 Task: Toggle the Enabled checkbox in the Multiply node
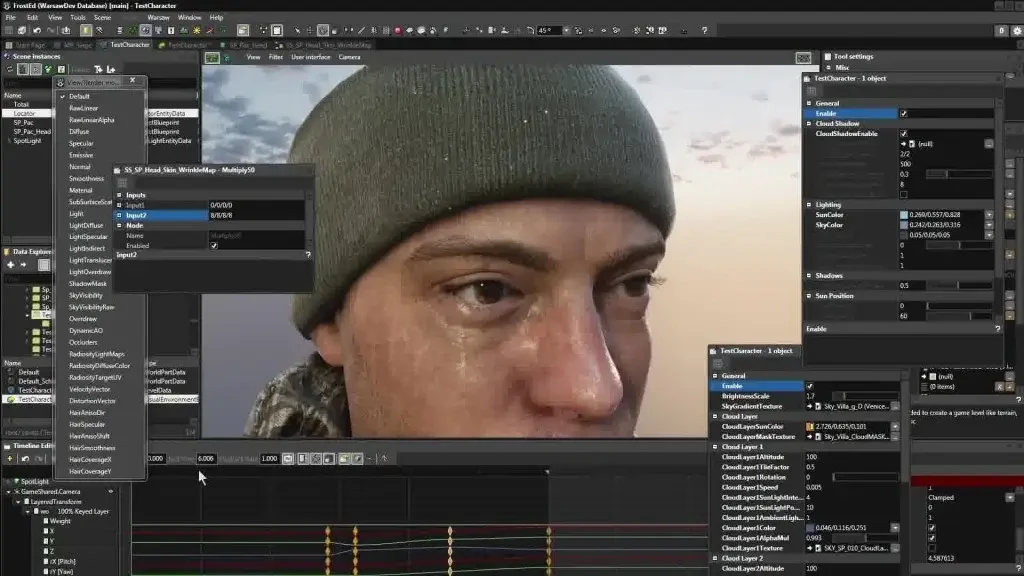215,245
